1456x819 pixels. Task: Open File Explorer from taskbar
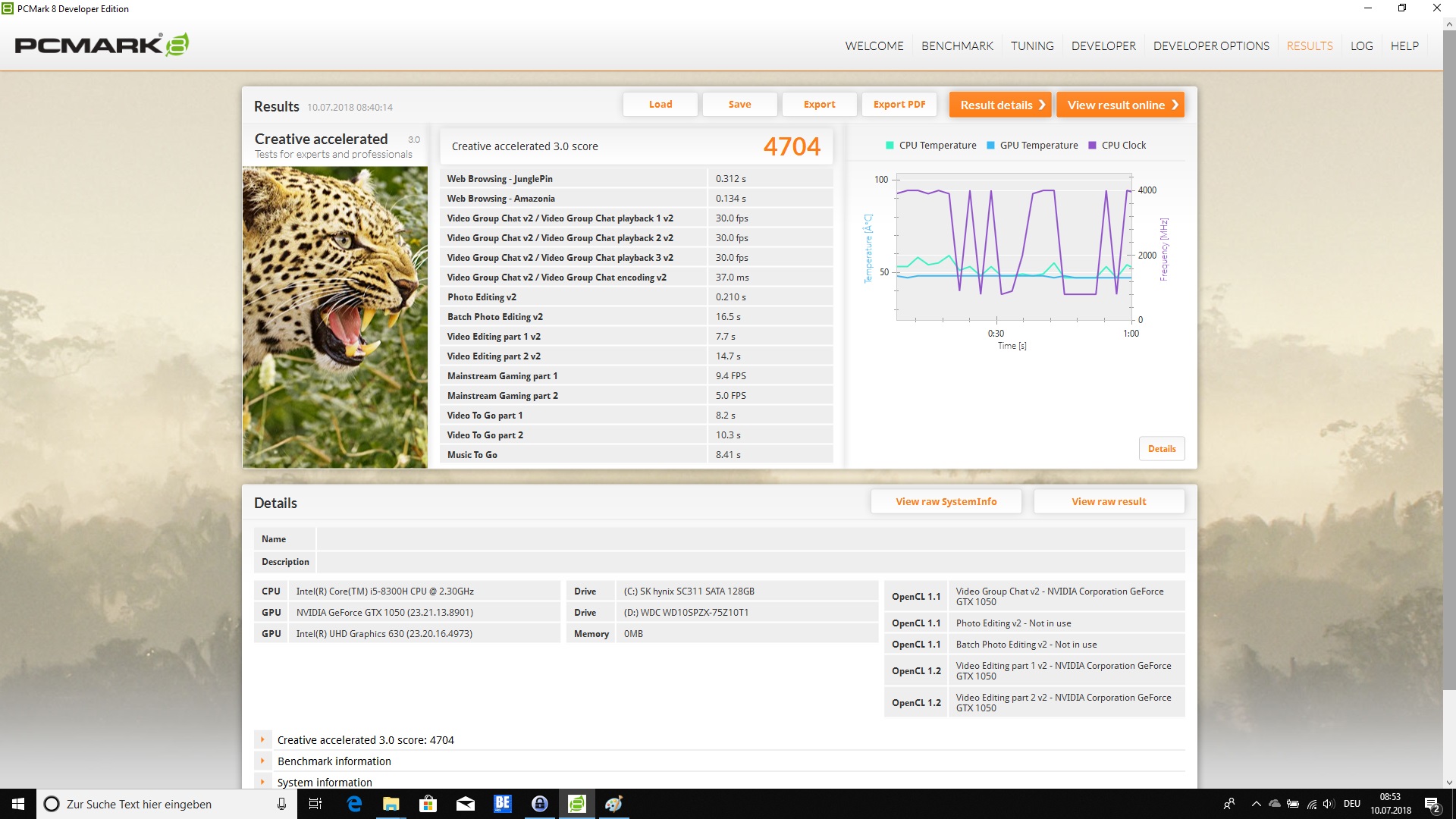coord(391,804)
